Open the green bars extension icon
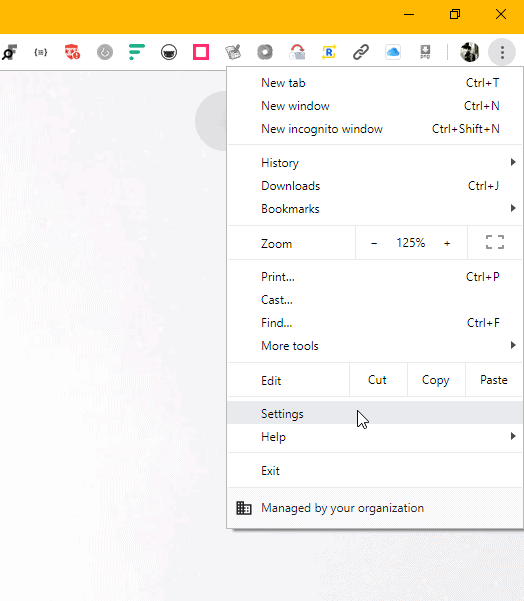Screen dimensions: 524x601 136,52
